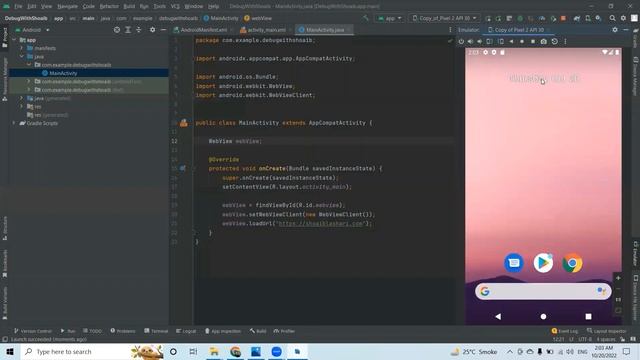Open Logcat tool window

click(x=186, y=331)
